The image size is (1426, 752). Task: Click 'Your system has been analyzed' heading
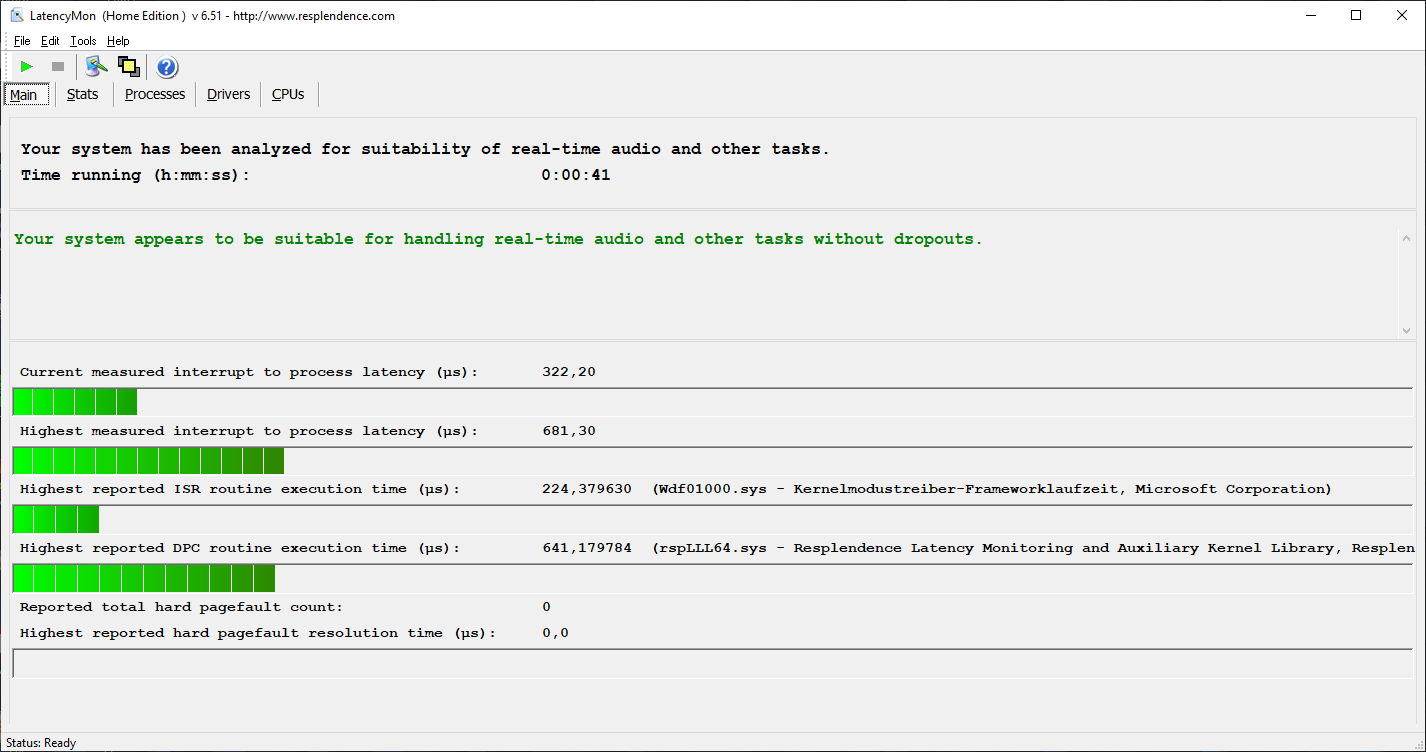[x=425, y=149]
